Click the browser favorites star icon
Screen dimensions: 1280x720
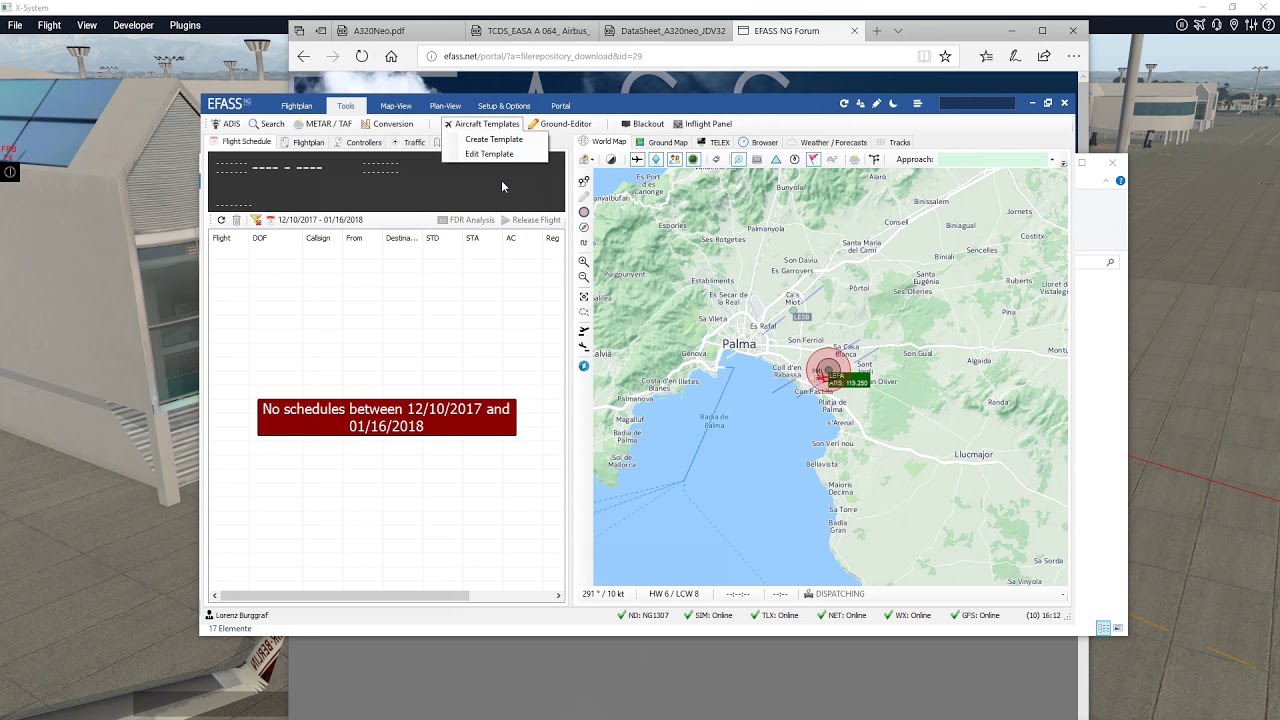click(x=945, y=56)
